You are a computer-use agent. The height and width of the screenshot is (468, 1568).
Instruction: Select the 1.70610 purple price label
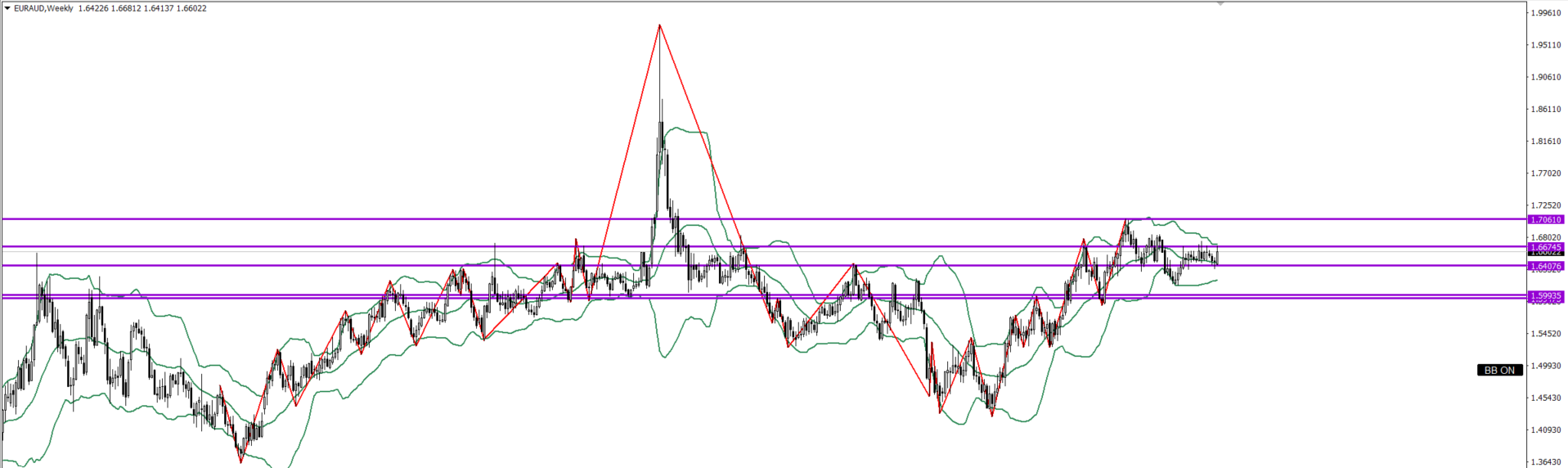1545,219
